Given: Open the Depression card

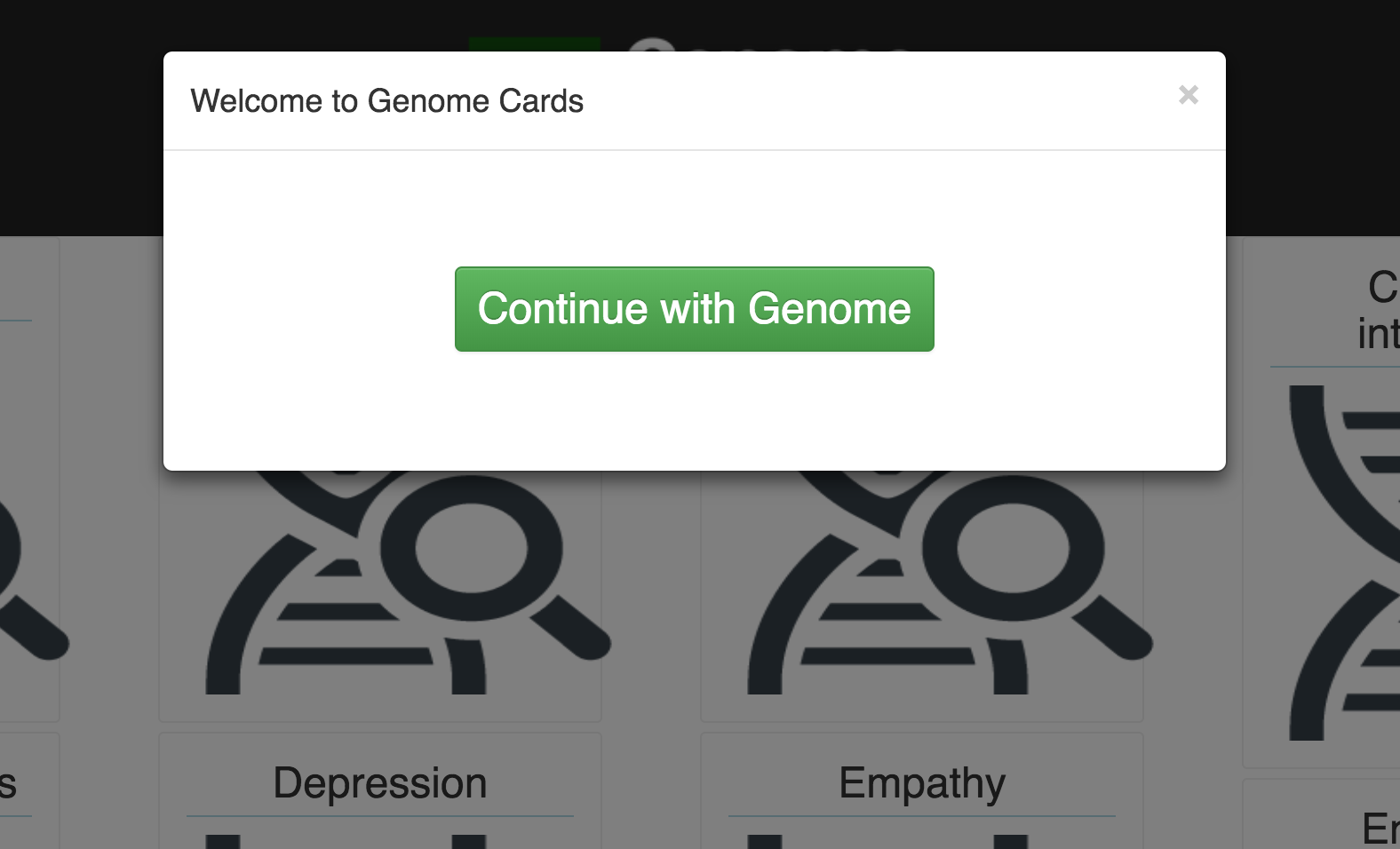Looking at the screenshot, I should tap(382, 782).
